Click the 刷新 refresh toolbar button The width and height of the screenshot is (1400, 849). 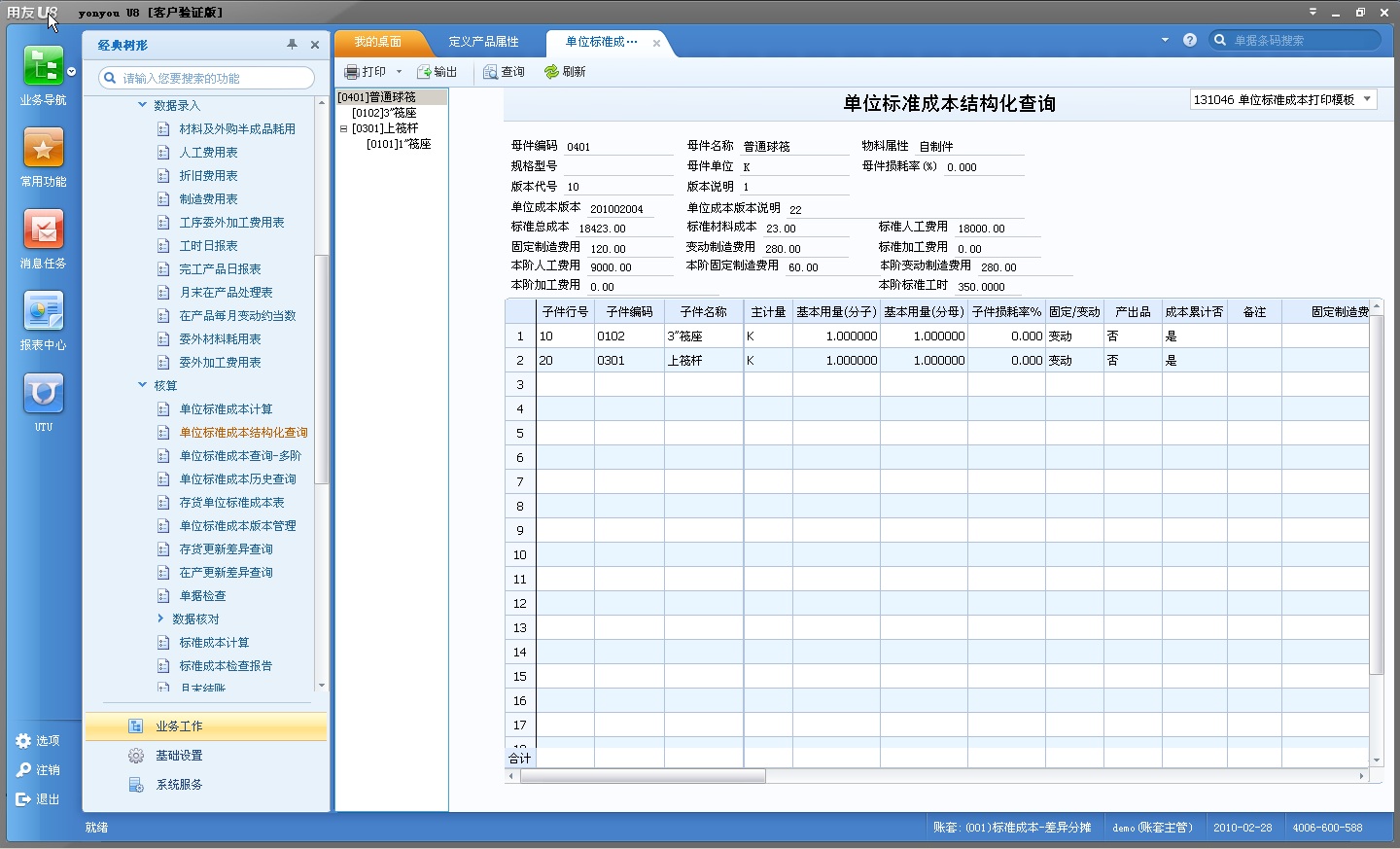click(x=565, y=72)
